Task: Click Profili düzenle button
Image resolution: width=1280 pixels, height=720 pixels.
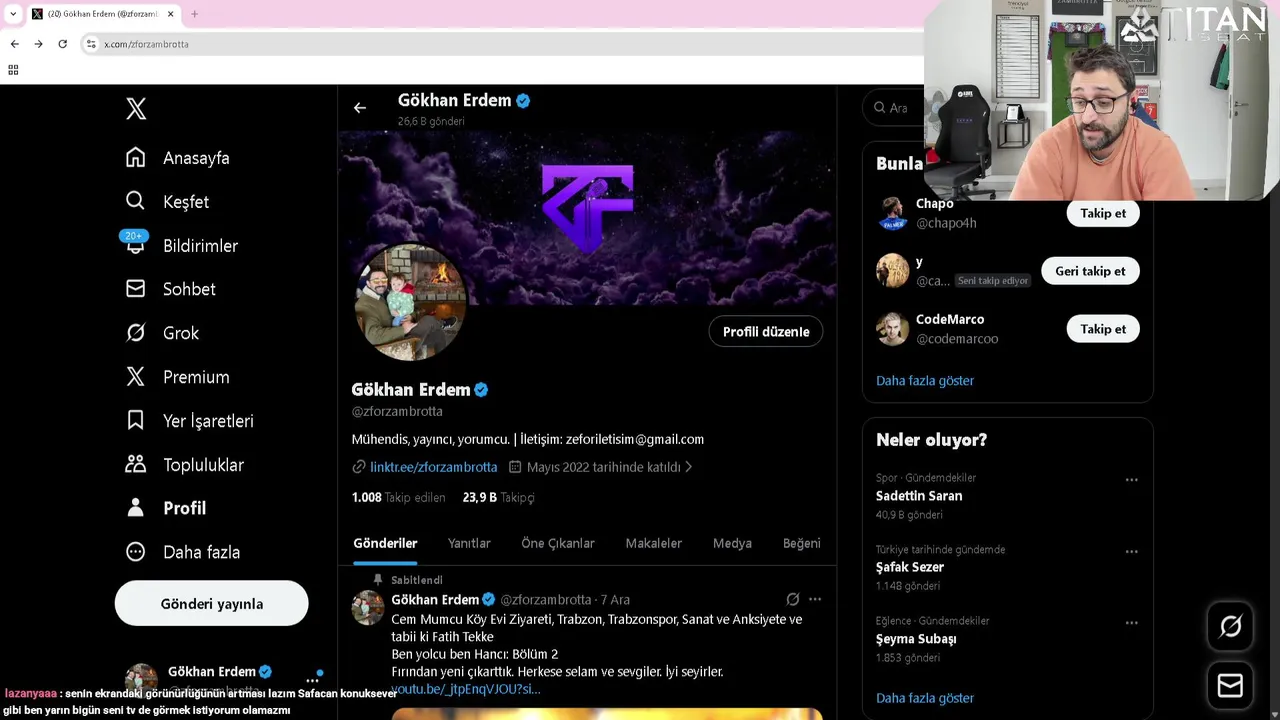Action: [x=766, y=332]
